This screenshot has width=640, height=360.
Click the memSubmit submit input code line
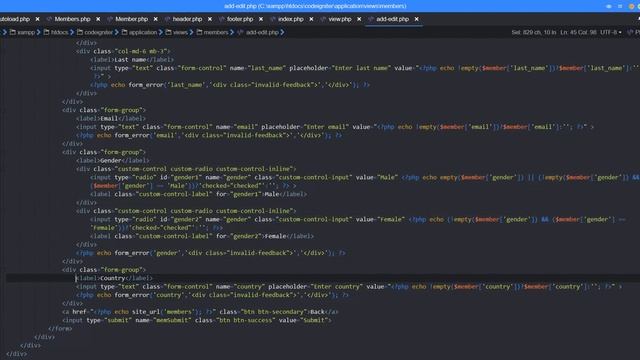(x=197, y=320)
